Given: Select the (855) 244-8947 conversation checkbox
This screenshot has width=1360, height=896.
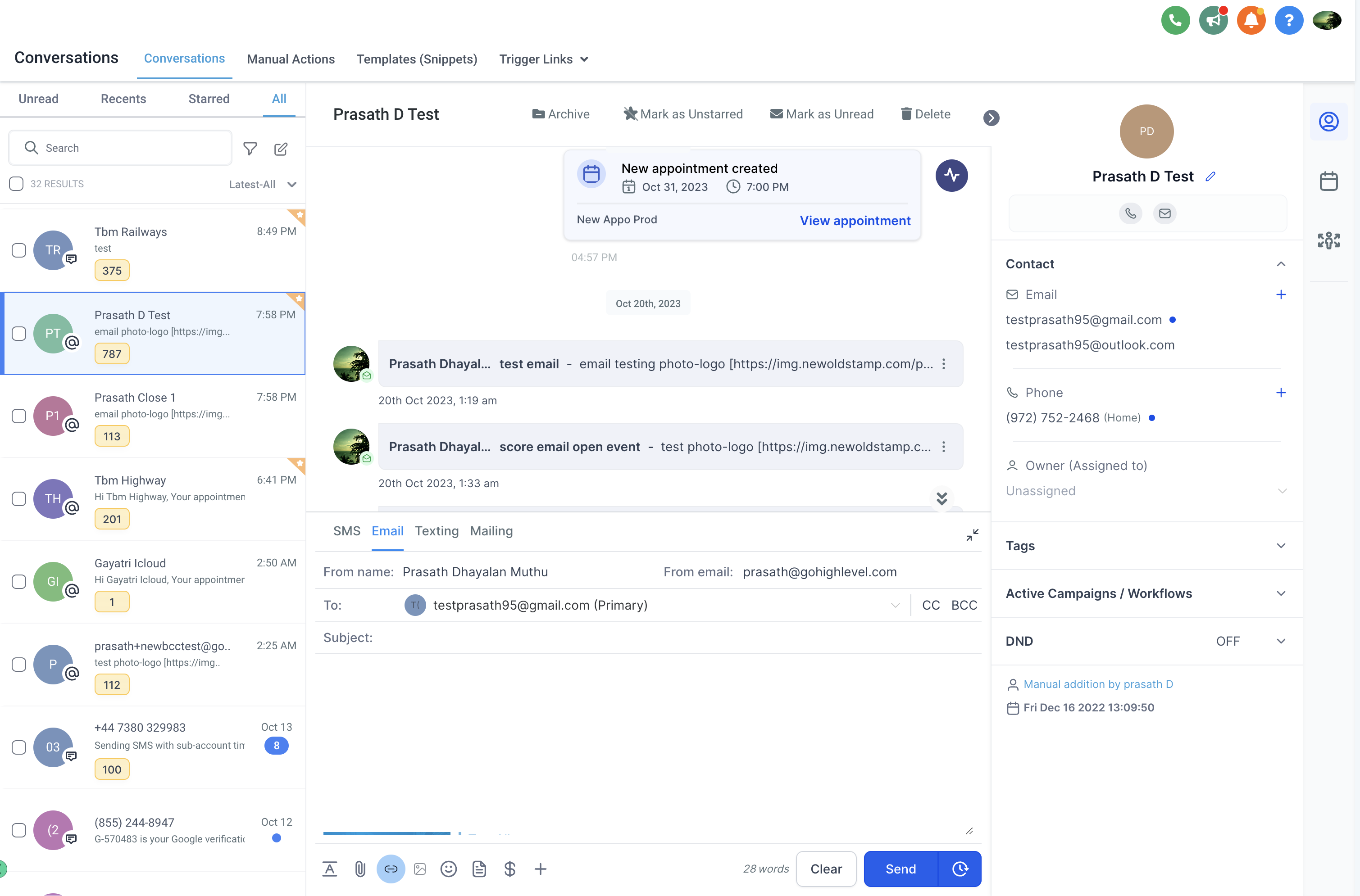Looking at the screenshot, I should (19, 830).
